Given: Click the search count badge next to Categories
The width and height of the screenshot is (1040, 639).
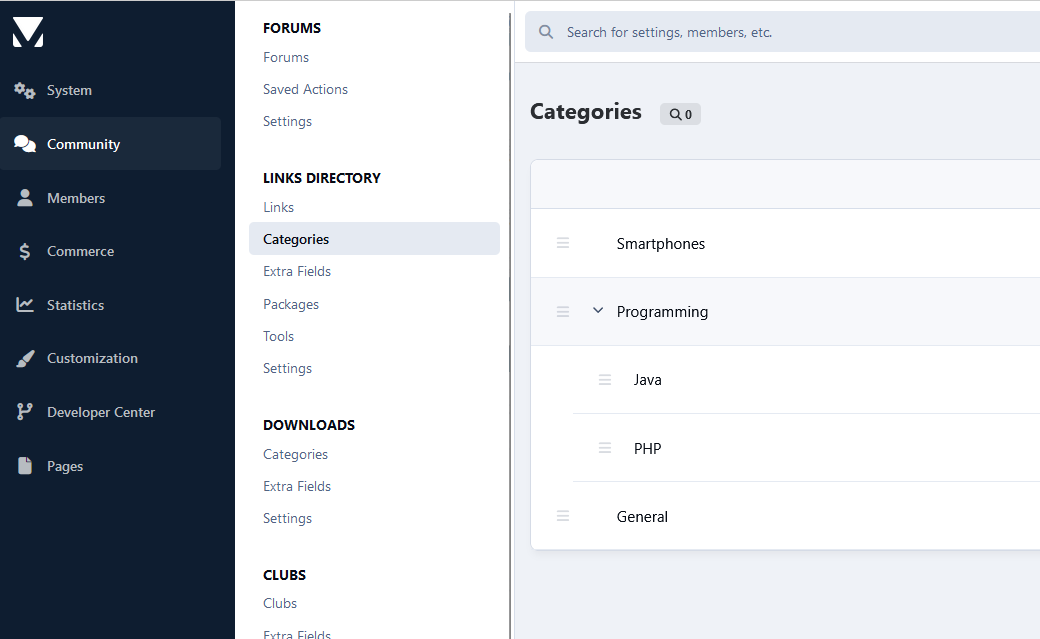Looking at the screenshot, I should 680,114.
